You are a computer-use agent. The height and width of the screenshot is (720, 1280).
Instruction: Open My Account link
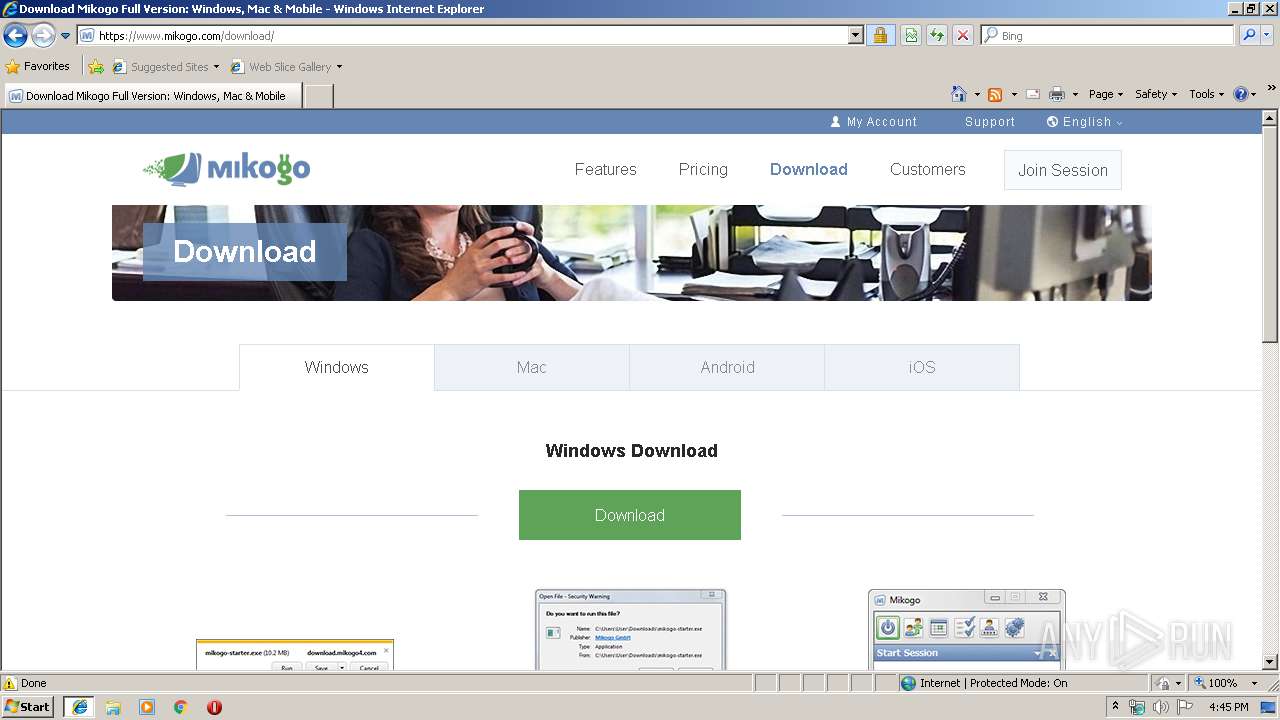(873, 122)
